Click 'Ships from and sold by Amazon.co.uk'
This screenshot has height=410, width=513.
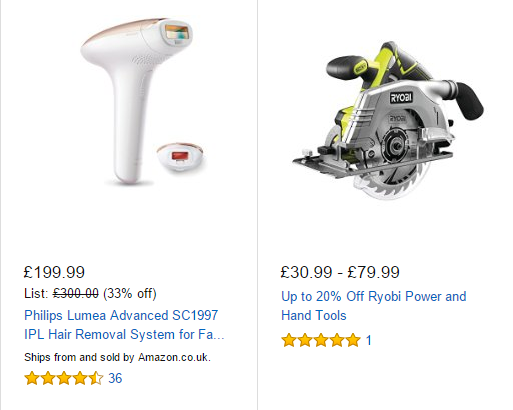coord(117,357)
